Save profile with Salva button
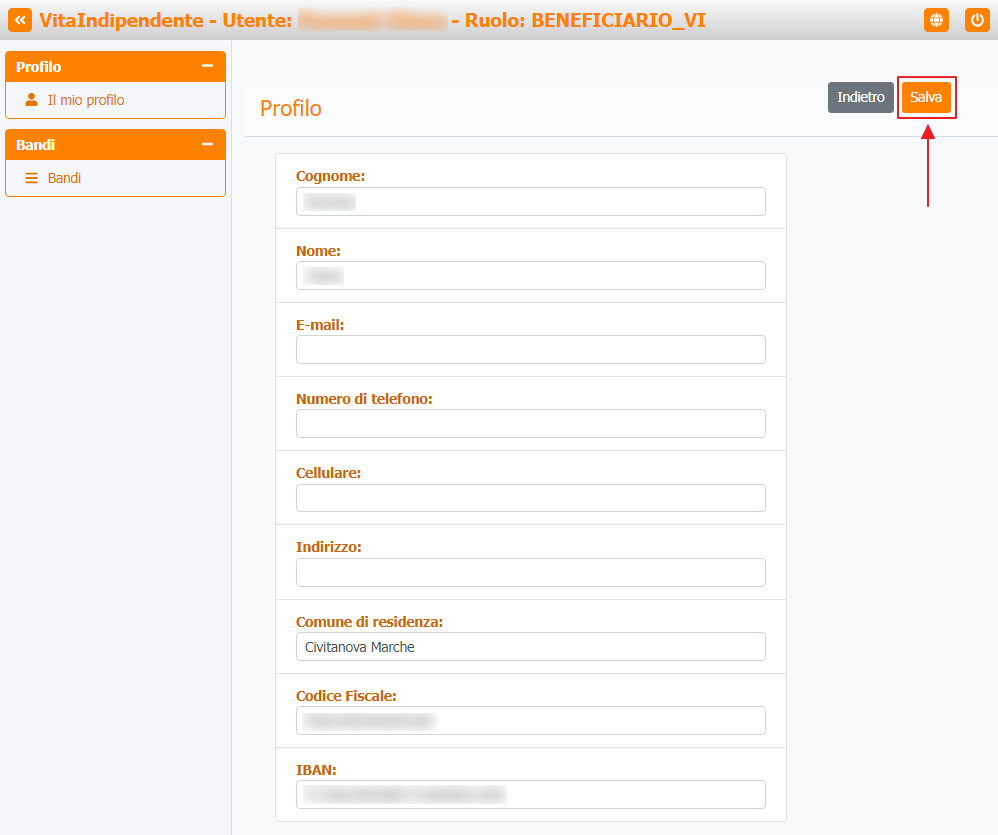 [x=926, y=97]
